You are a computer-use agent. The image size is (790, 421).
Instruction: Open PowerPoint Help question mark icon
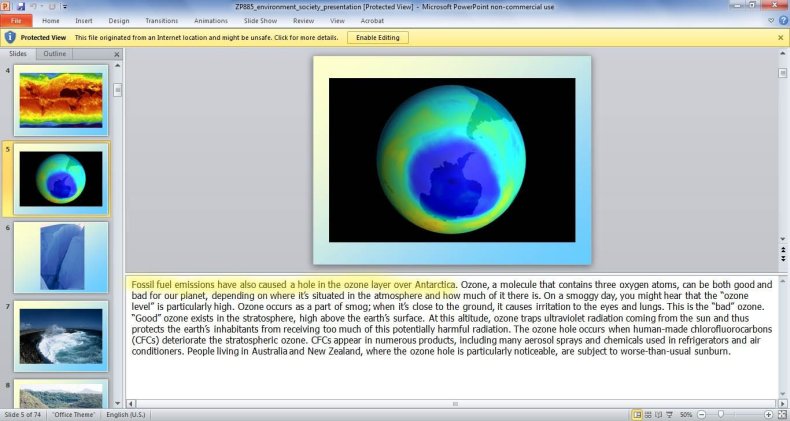[x=783, y=21]
